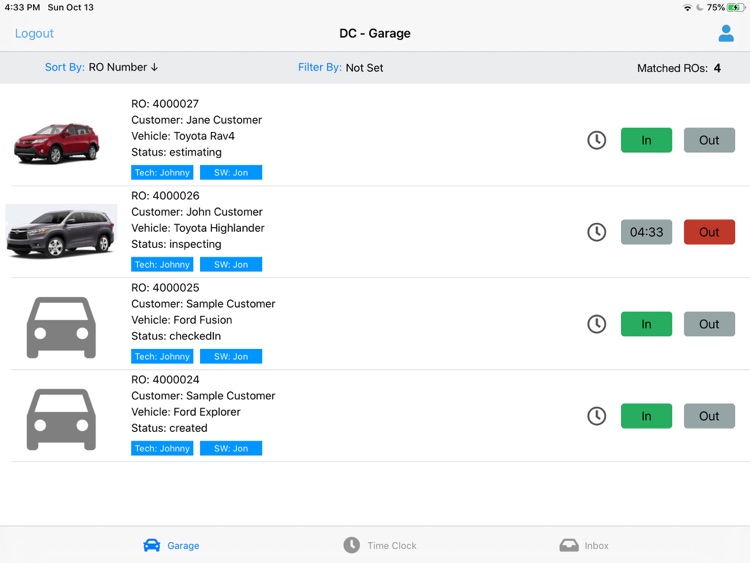This screenshot has height=563, width=750.
Task: Tap SW: Jon tag on RO 4000027
Action: point(231,173)
